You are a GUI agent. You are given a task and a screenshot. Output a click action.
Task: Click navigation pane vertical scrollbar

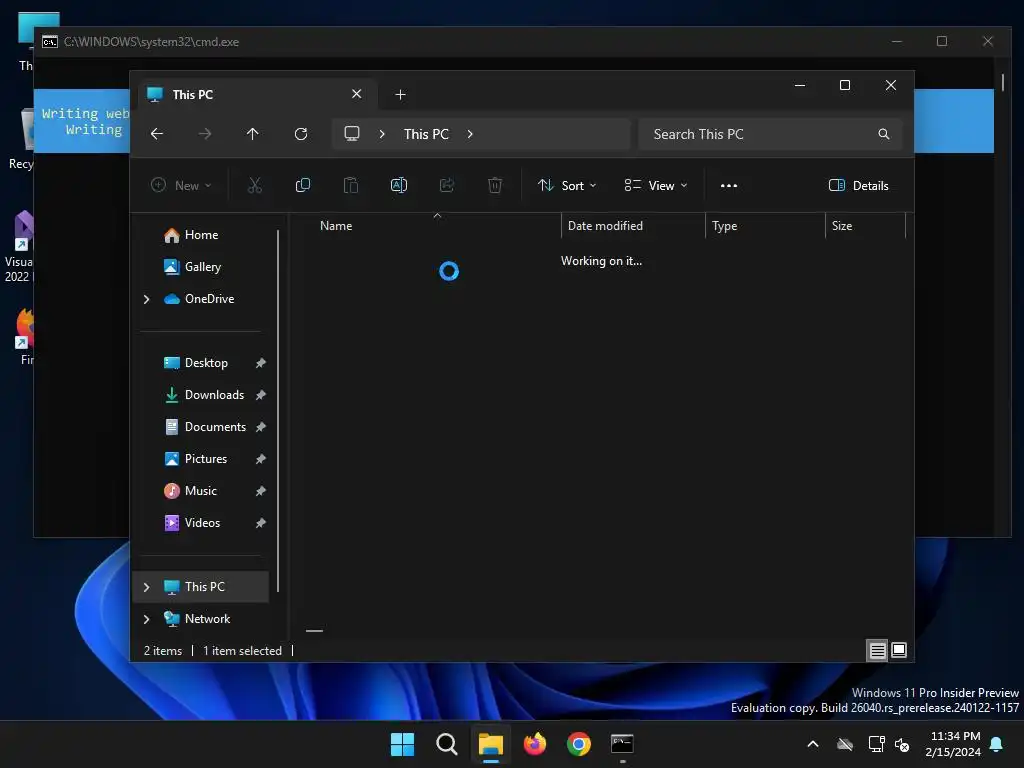point(278,410)
